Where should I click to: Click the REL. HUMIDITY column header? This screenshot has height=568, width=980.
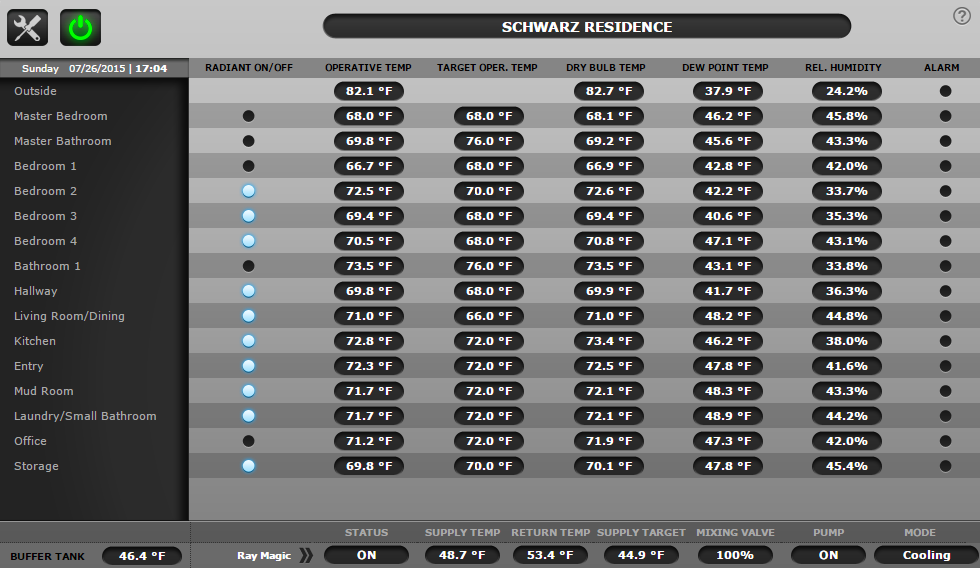point(843,67)
